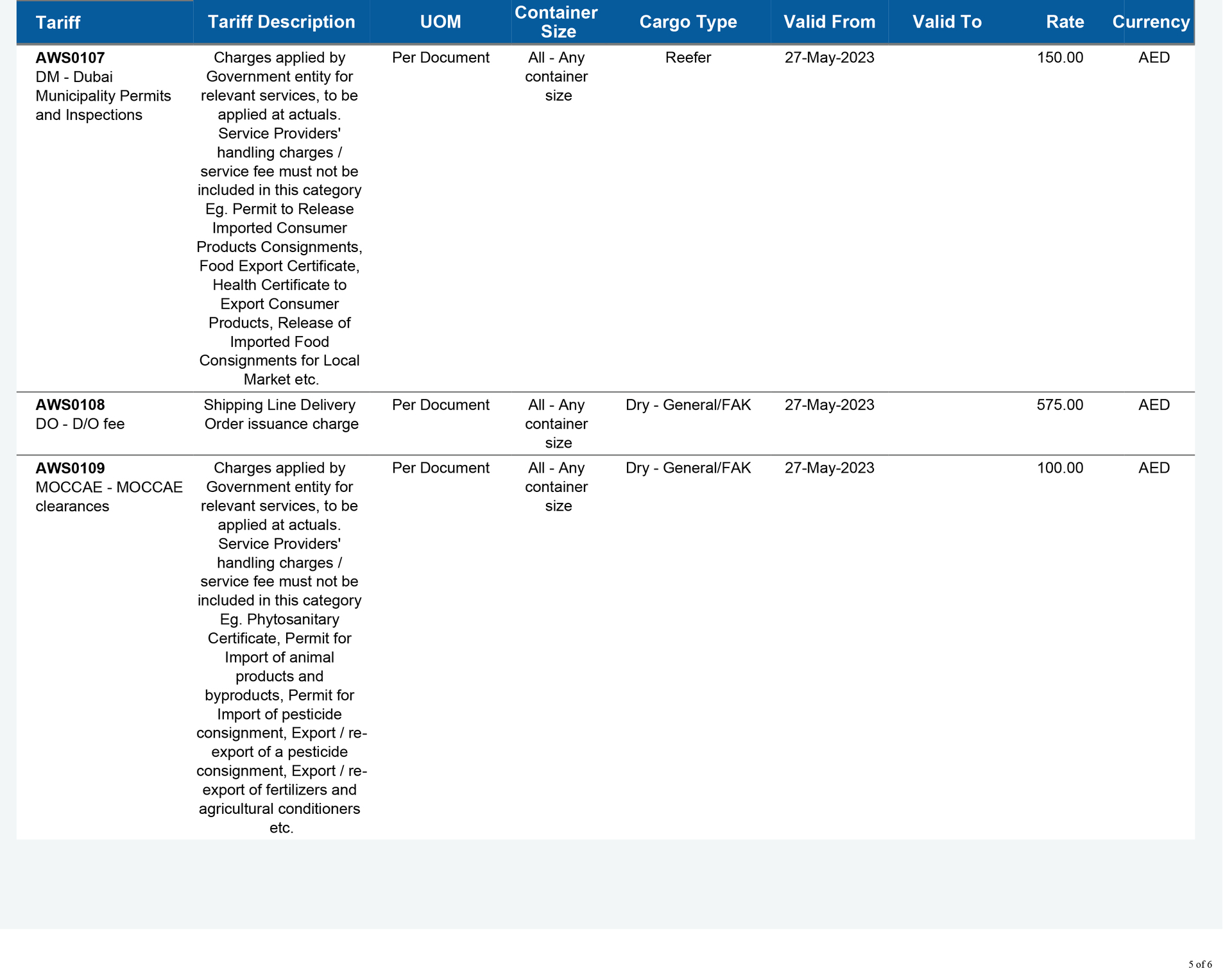Click the Valid From column header
The height and width of the screenshot is (973, 1232).
click(829, 22)
